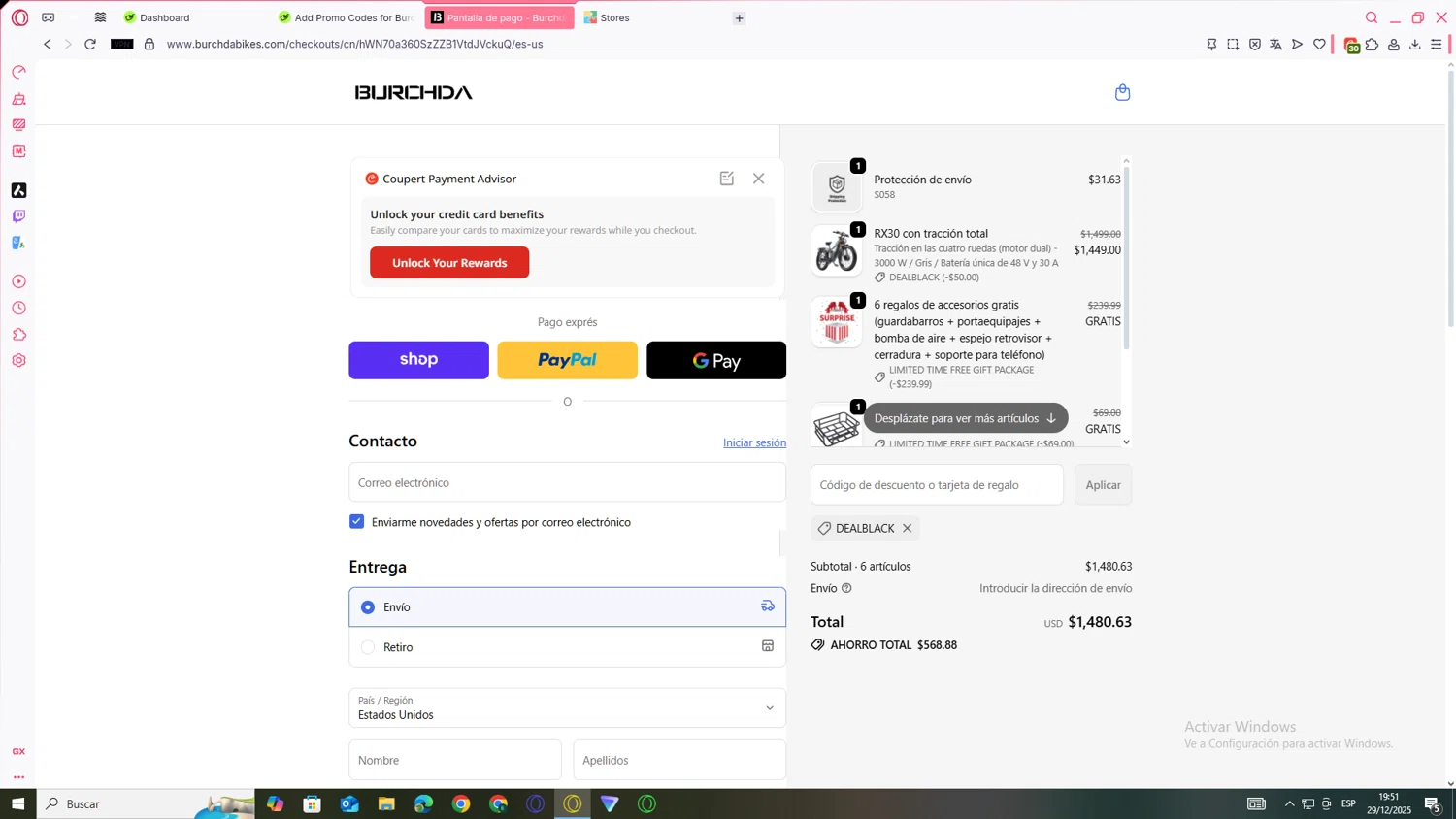Click the RX30 bike product thumbnail
Image resolution: width=1456 pixels, height=819 pixels.
tap(836, 251)
